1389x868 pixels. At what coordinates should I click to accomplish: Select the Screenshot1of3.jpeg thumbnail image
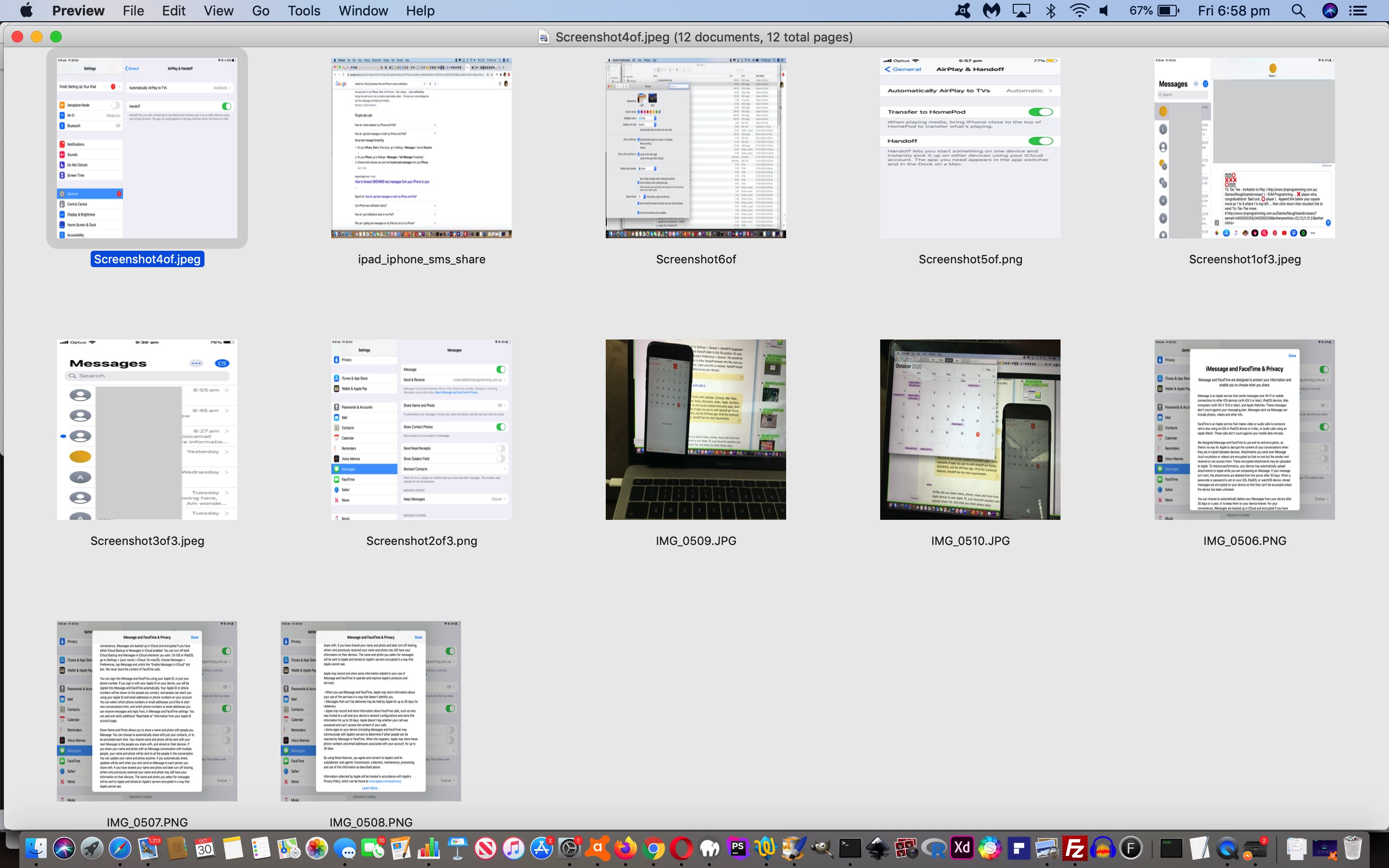(1244, 148)
